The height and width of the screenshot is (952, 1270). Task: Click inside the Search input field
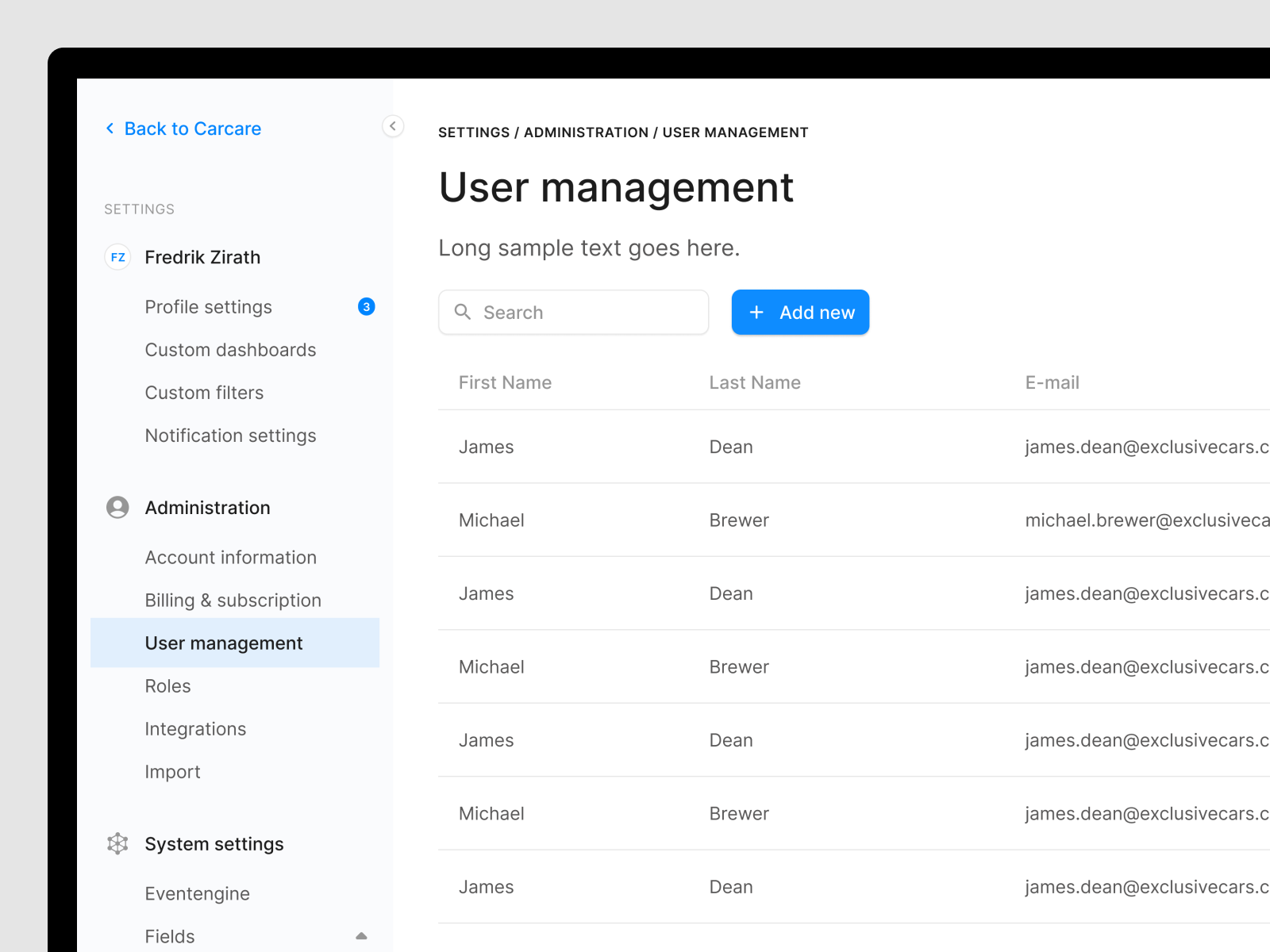click(x=573, y=312)
